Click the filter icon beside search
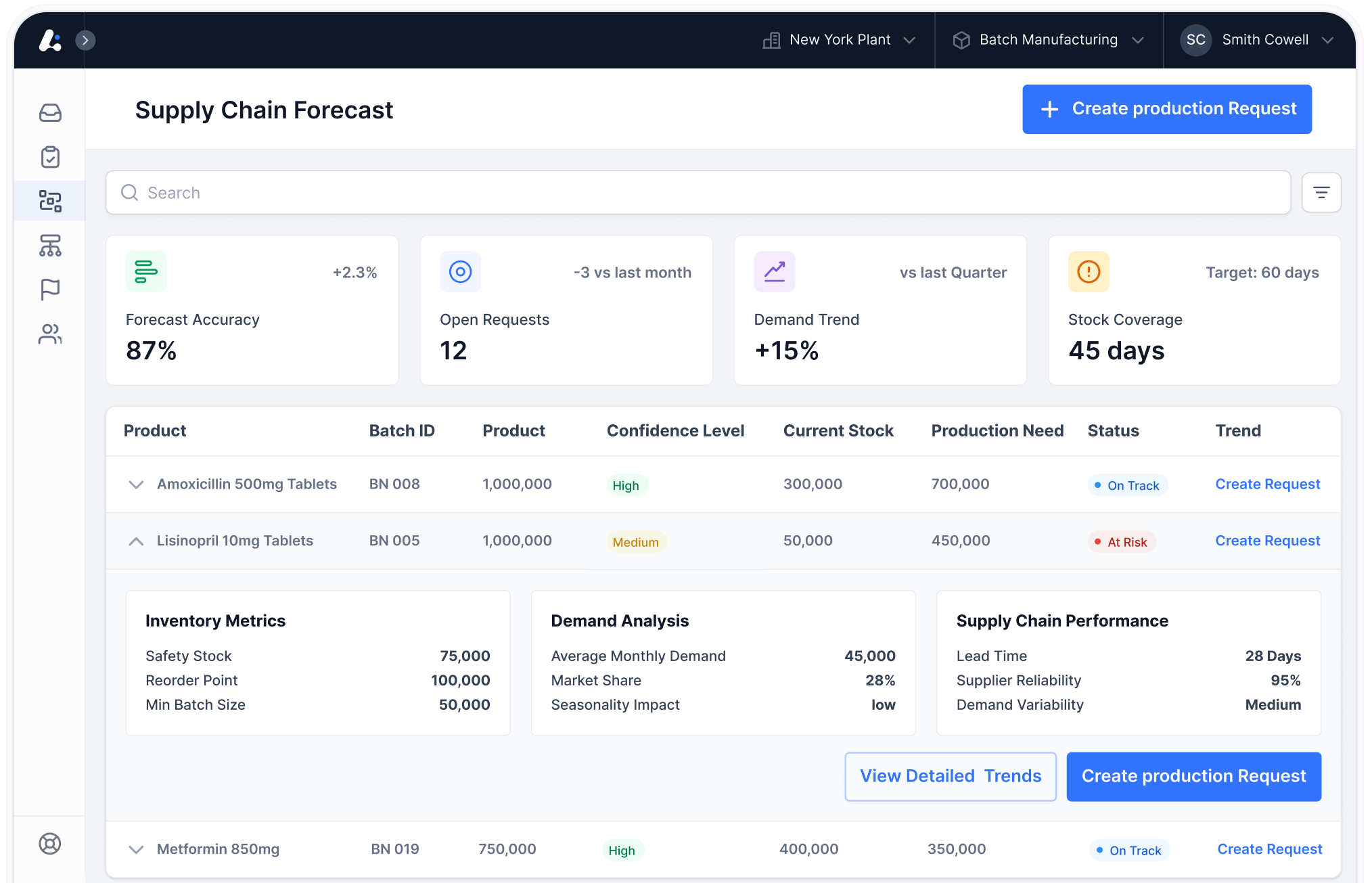Viewport: 1372px width, 883px height. [1321, 193]
